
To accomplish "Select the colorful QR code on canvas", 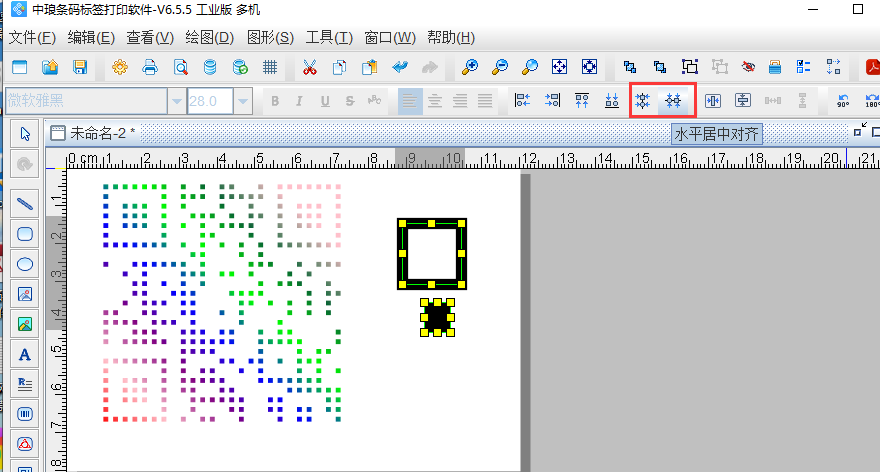I will 222,302.
